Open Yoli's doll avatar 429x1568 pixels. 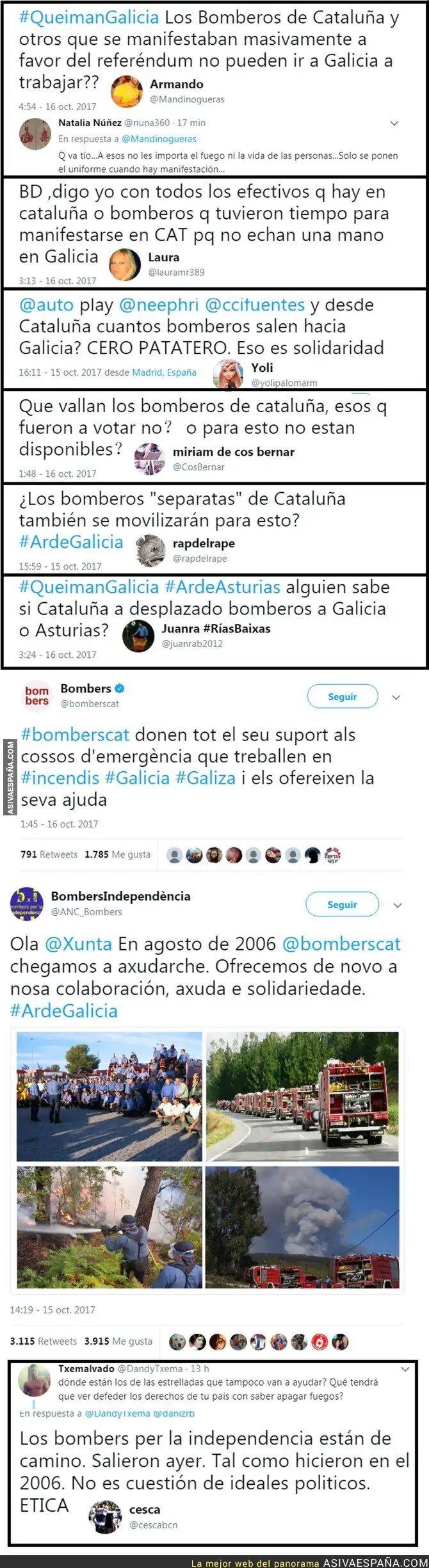click(228, 374)
